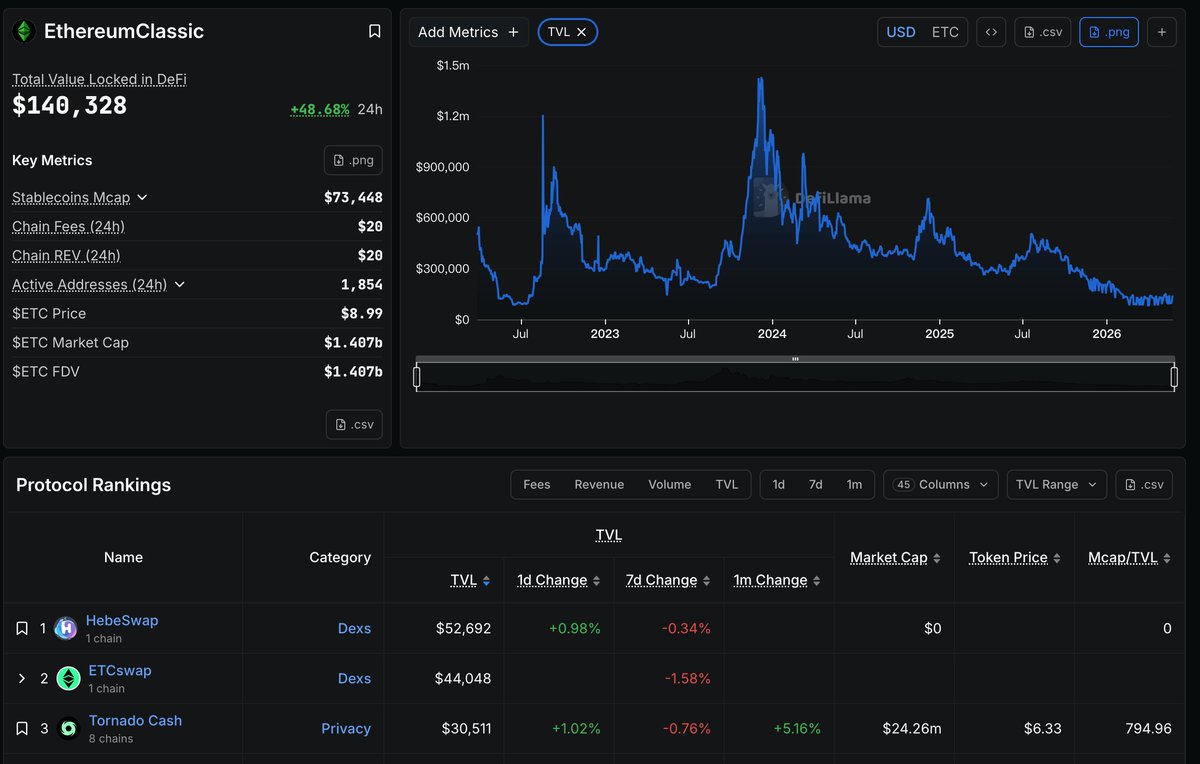Sort table by 1d Change
The width and height of the screenshot is (1200, 764).
click(558, 580)
